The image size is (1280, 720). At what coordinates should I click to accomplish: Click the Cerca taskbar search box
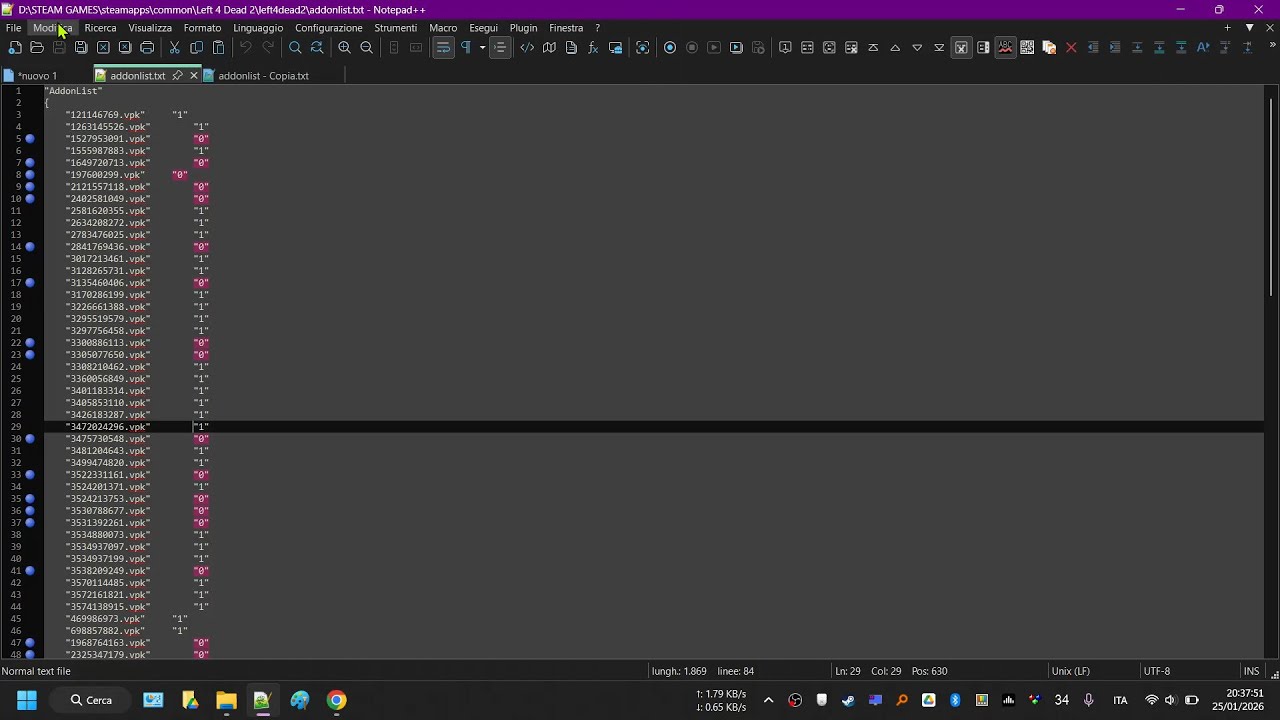(x=92, y=700)
